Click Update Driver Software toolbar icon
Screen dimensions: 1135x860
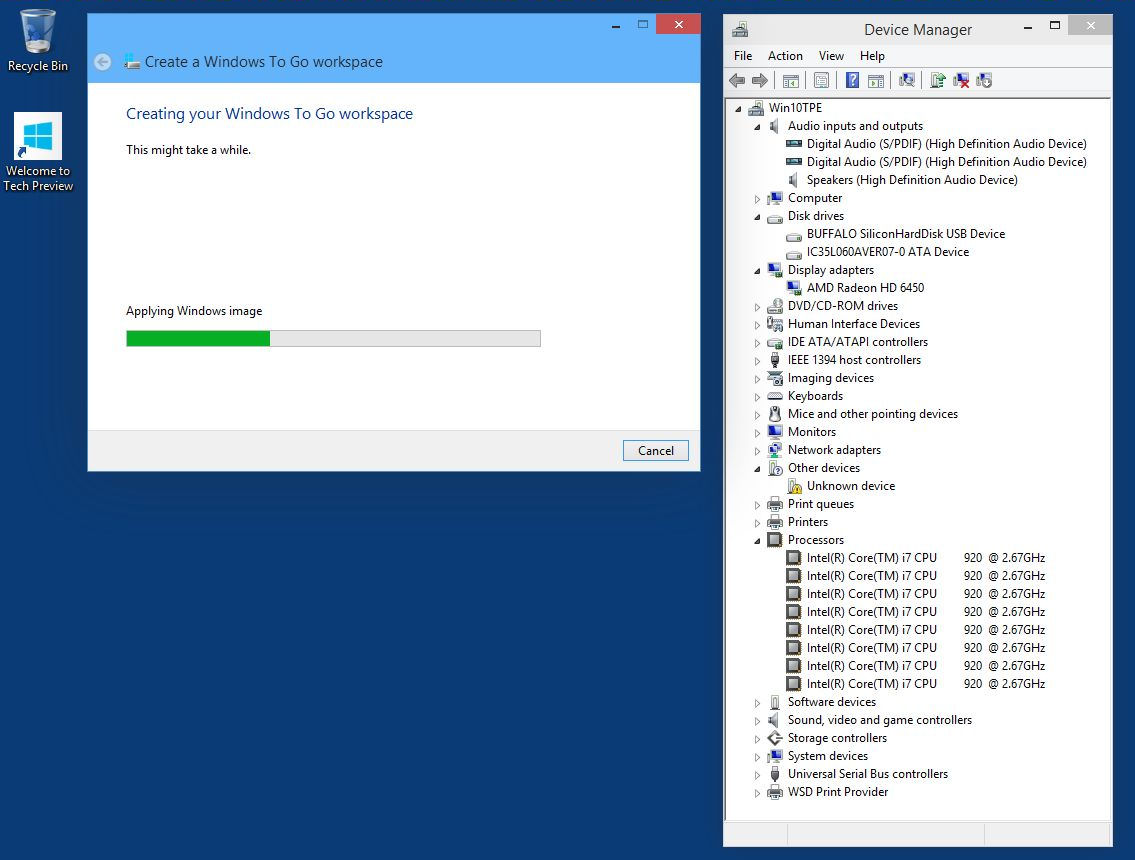[x=937, y=80]
